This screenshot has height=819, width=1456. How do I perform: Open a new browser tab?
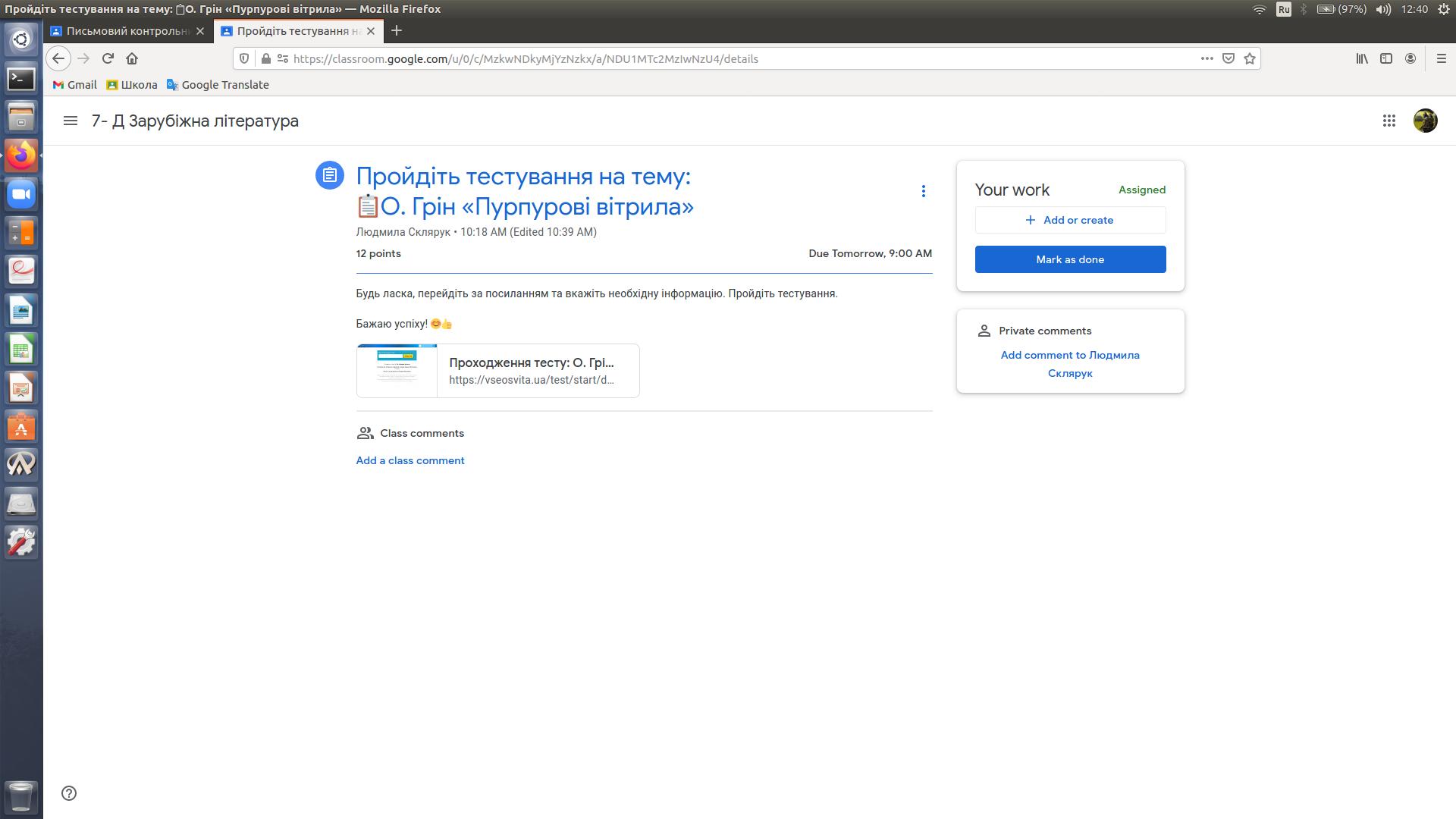point(397,31)
